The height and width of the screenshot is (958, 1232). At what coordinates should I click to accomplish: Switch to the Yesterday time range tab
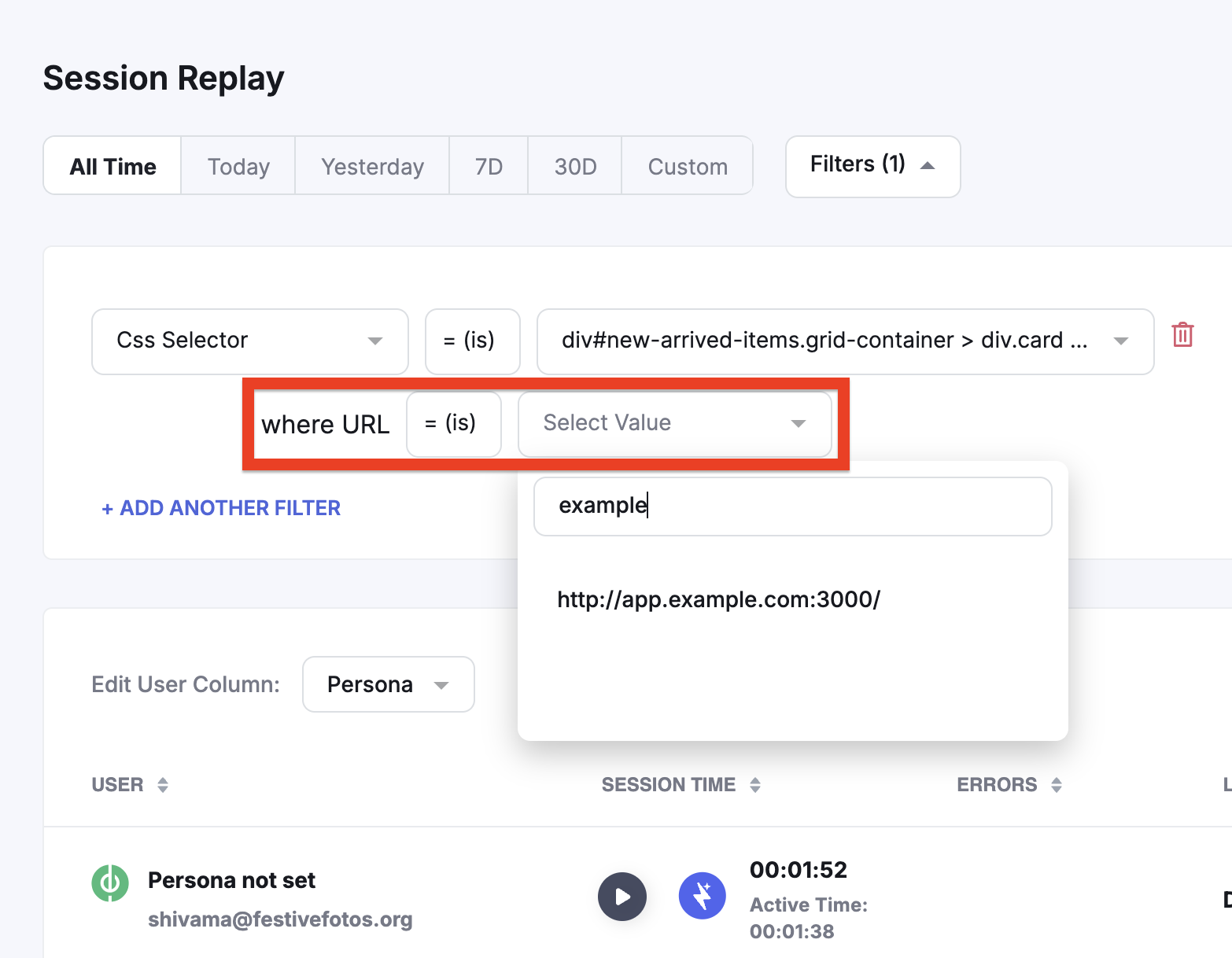pyautogui.click(x=372, y=166)
